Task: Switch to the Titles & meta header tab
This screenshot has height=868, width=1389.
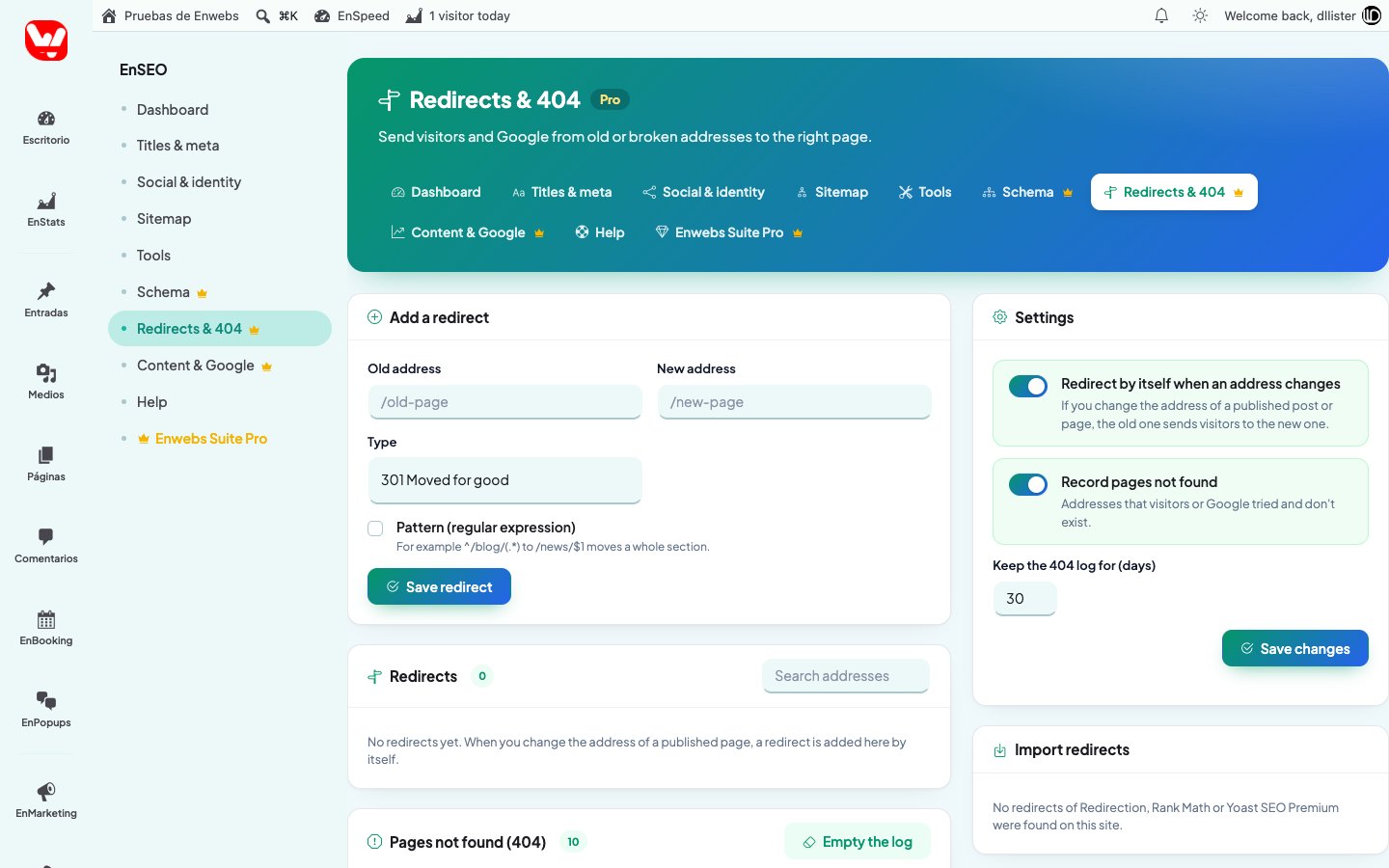Action: pos(561,192)
